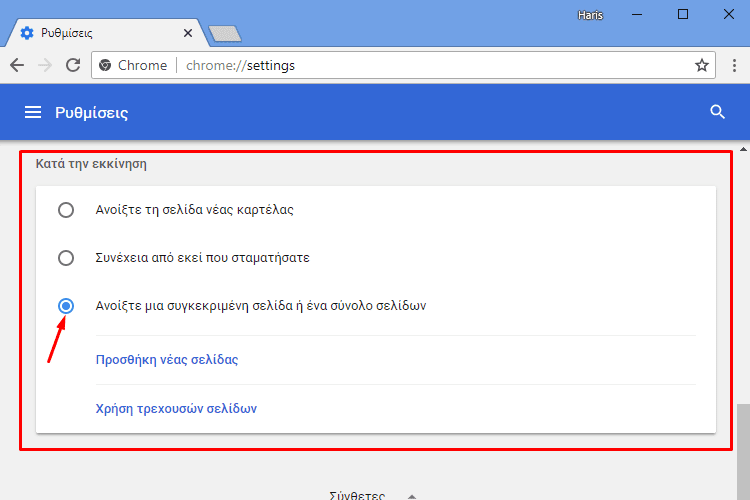The width and height of the screenshot is (750, 500).
Task: Maximize the Chrome window
Action: (x=683, y=14)
